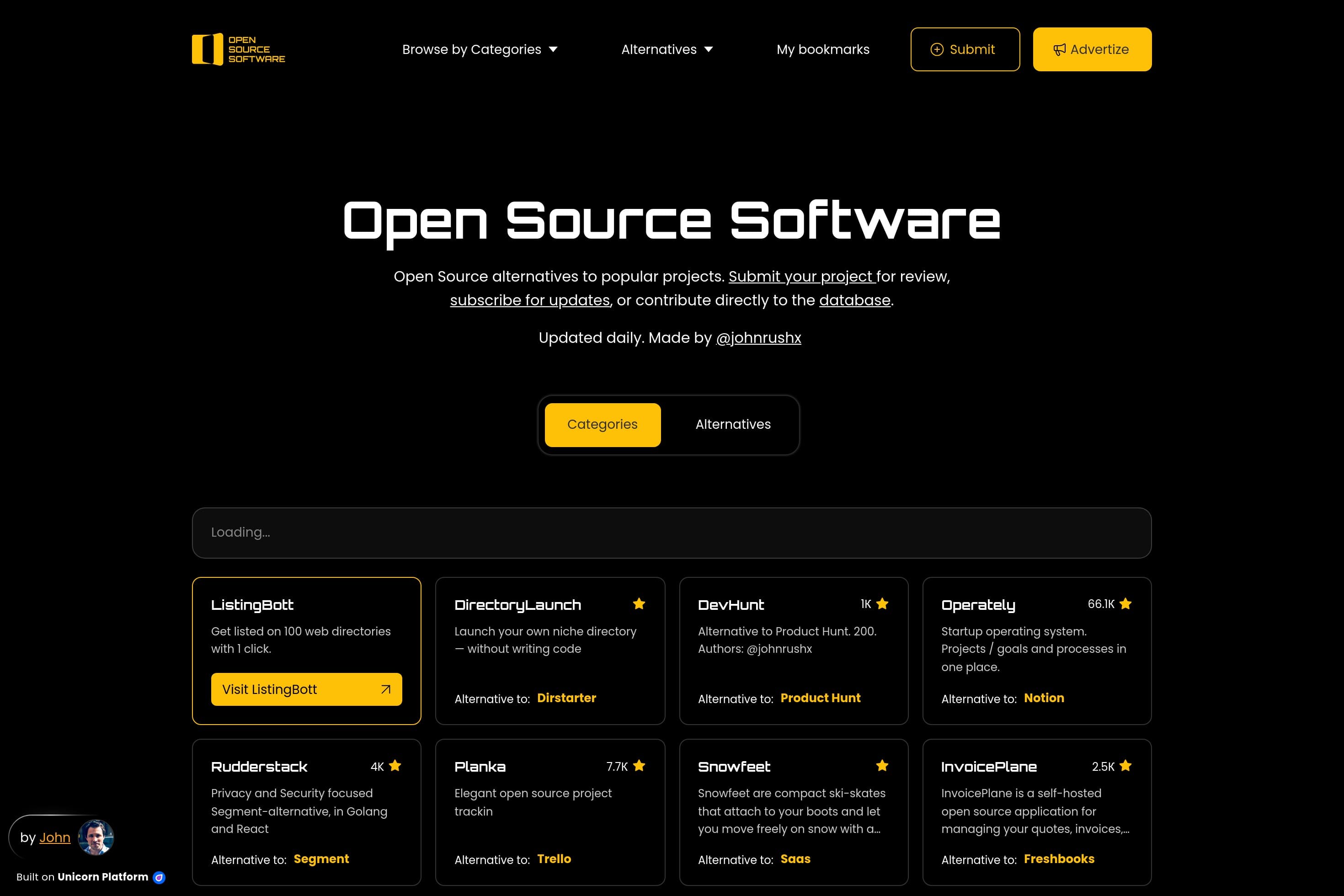This screenshot has width=1344, height=896.
Task: Click the star icon on Snowfeet card
Action: [882, 766]
